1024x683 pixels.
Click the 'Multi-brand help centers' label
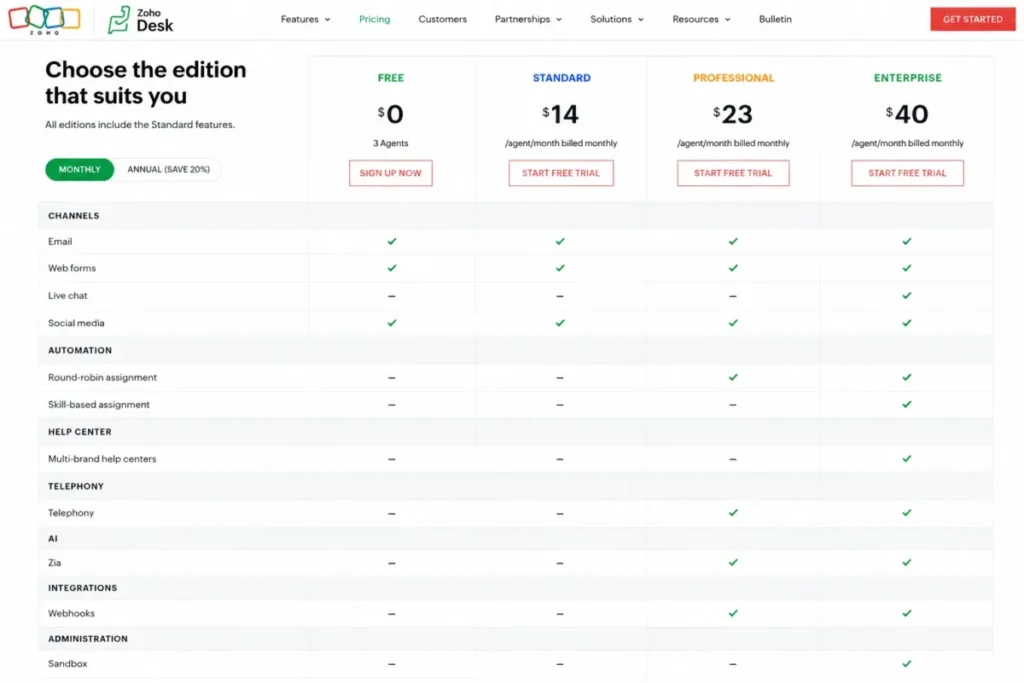(102, 459)
